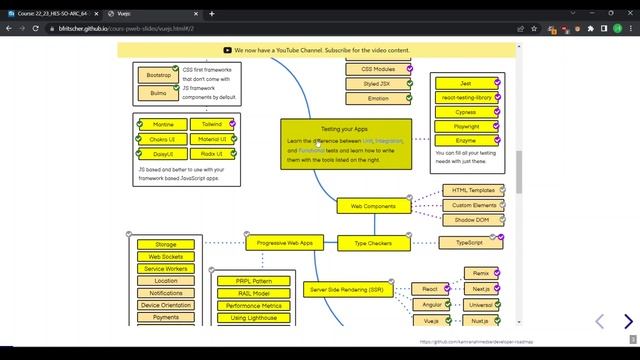The image size is (640, 360).
Task: Select the Custom Elements box
Action: click(473, 205)
